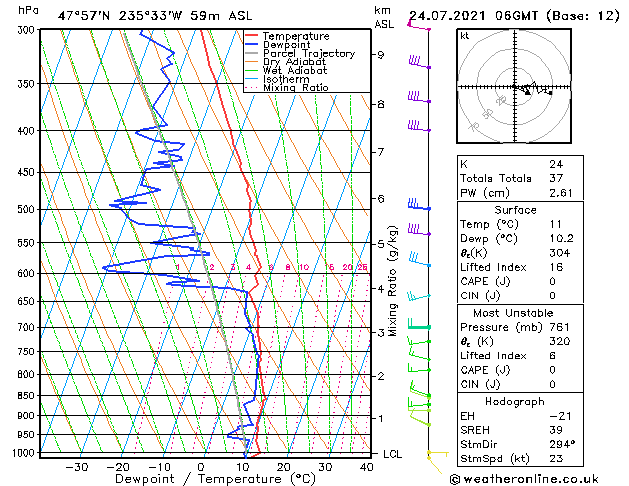Select the 1000 hPa pressure label
Screen dimensions: 629x486
tap(26, 453)
